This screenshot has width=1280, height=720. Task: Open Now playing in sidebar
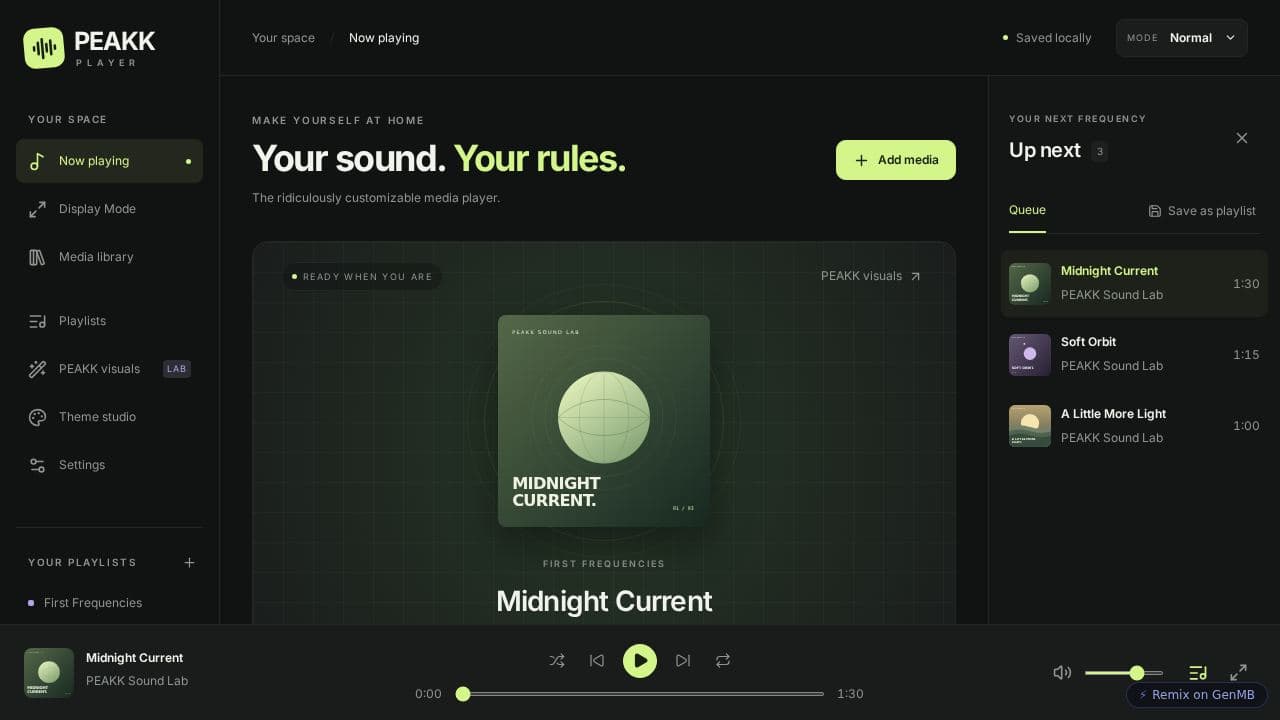[109, 161]
